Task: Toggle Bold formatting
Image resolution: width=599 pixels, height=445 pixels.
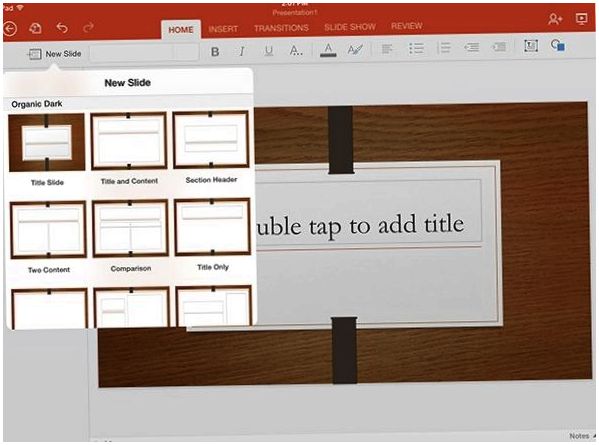Action: [x=215, y=52]
